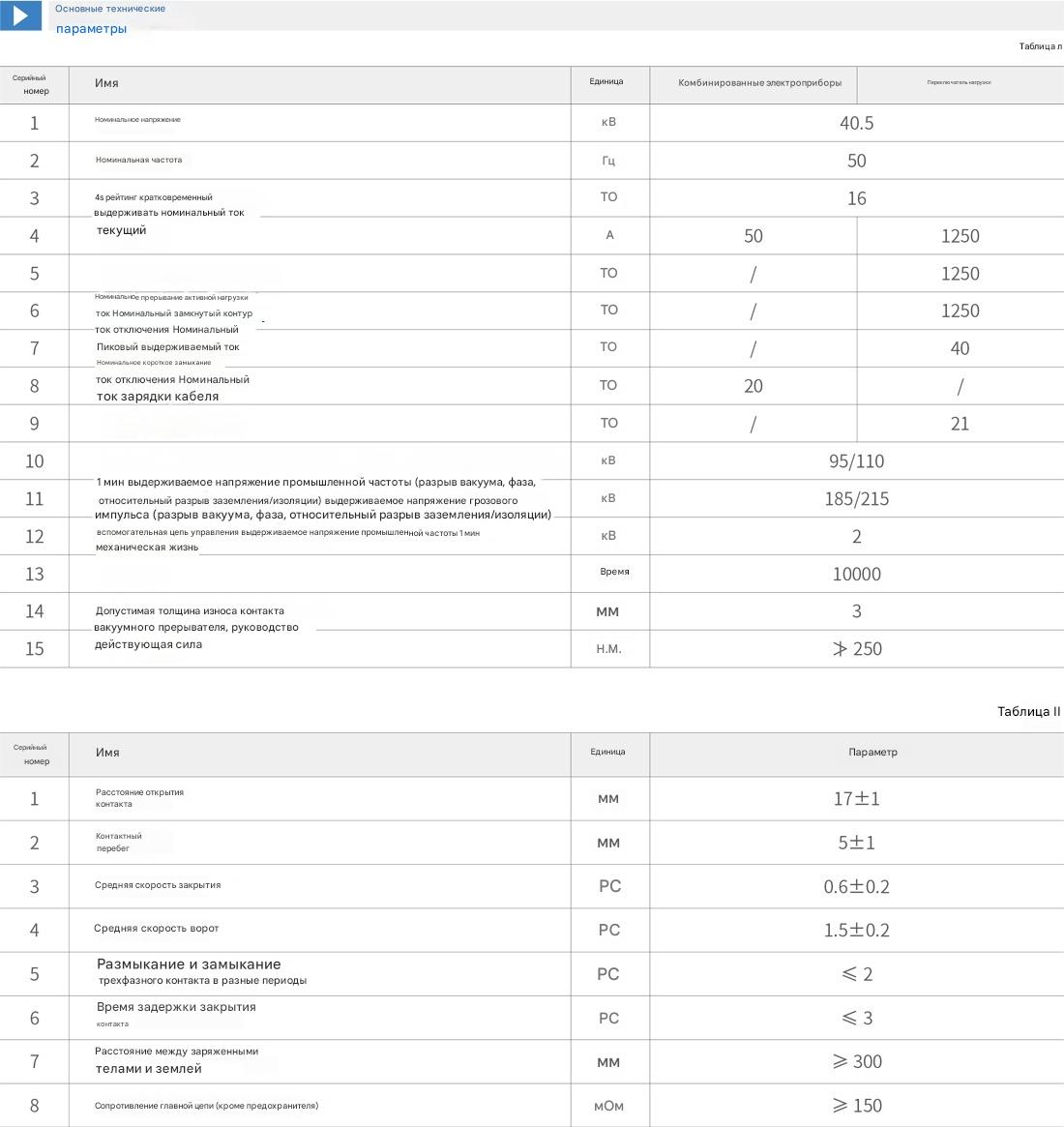Select the ≥ 300 мм value cell

point(857,1062)
